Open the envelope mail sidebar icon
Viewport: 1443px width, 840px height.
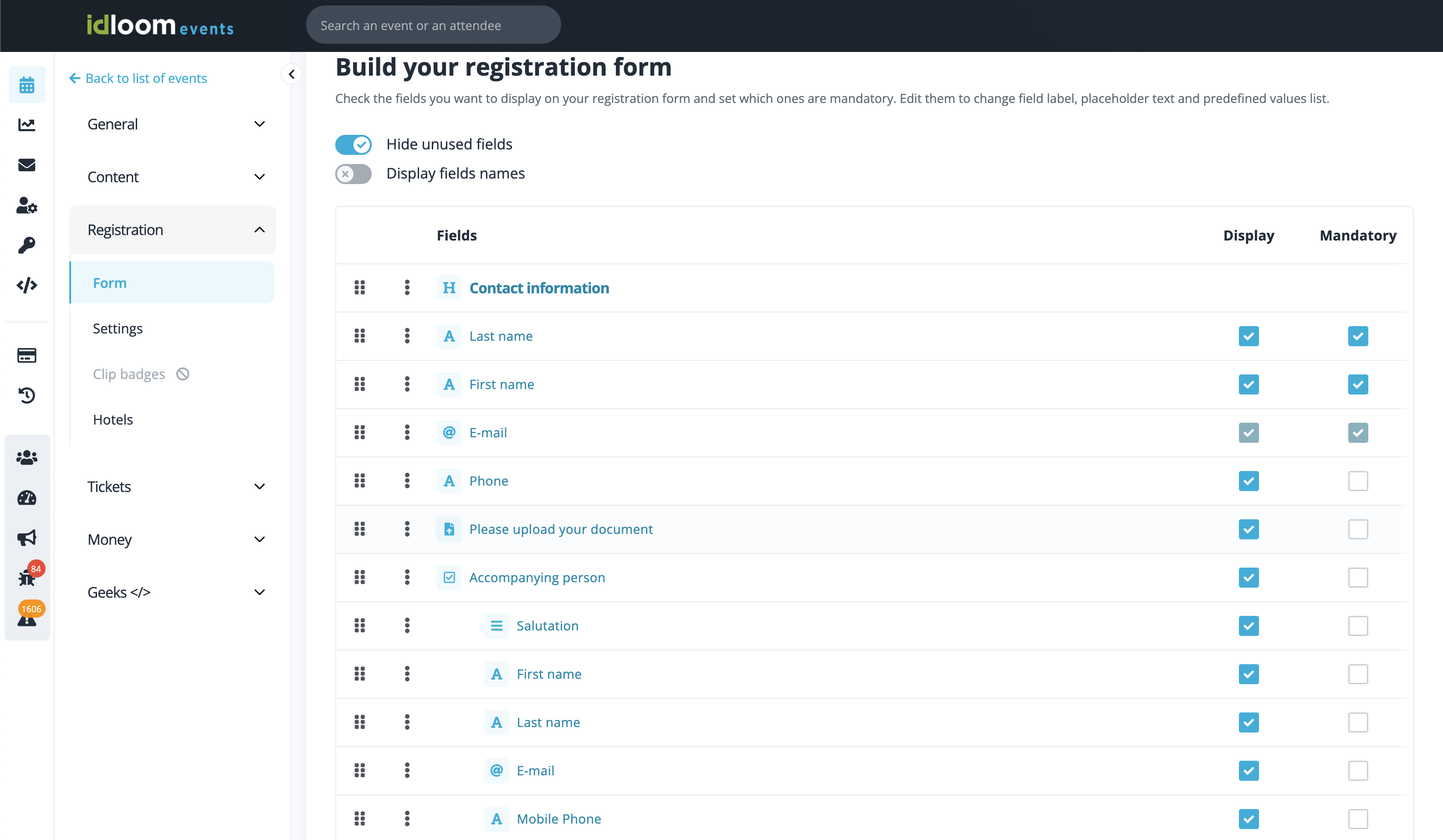26,165
